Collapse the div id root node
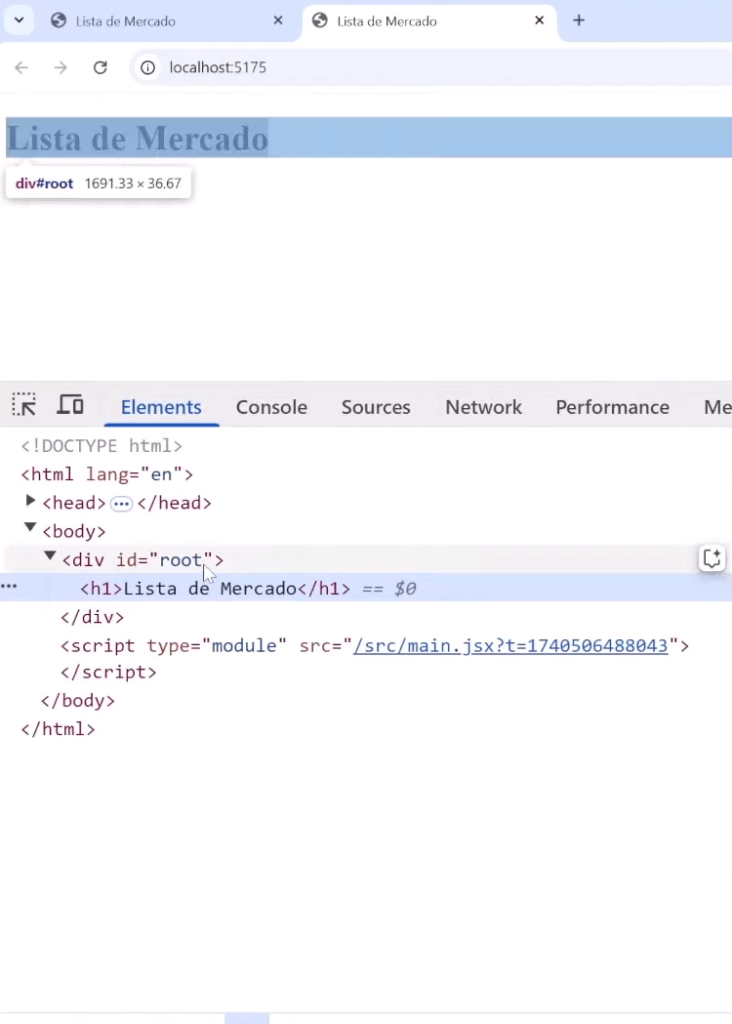Viewport: 732px width, 1024px height. pos(50,556)
